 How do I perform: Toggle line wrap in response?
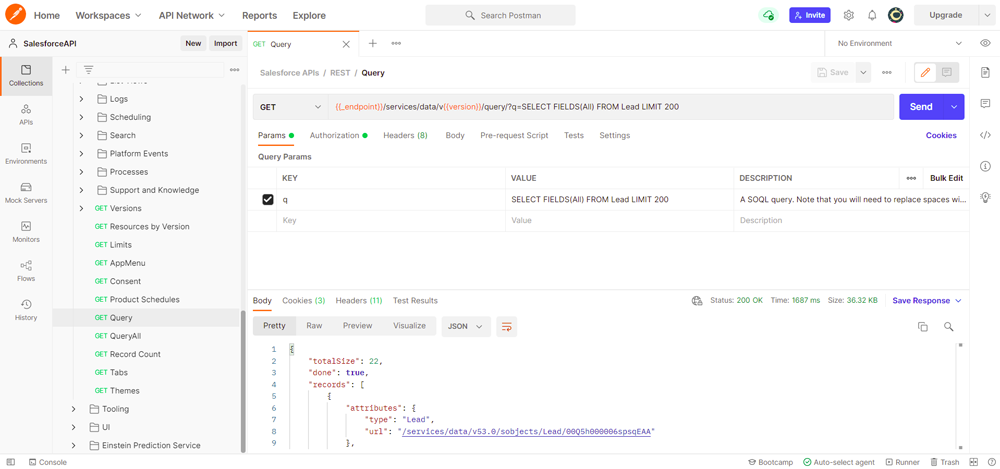point(506,326)
